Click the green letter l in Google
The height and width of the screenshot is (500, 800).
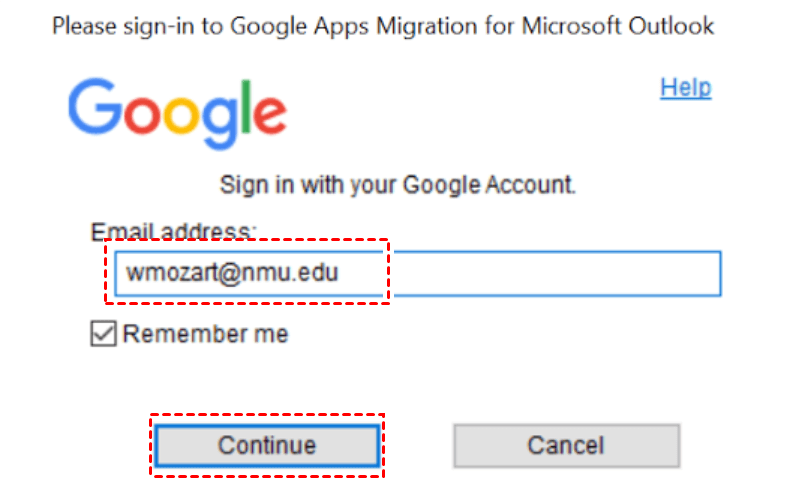tap(245, 103)
